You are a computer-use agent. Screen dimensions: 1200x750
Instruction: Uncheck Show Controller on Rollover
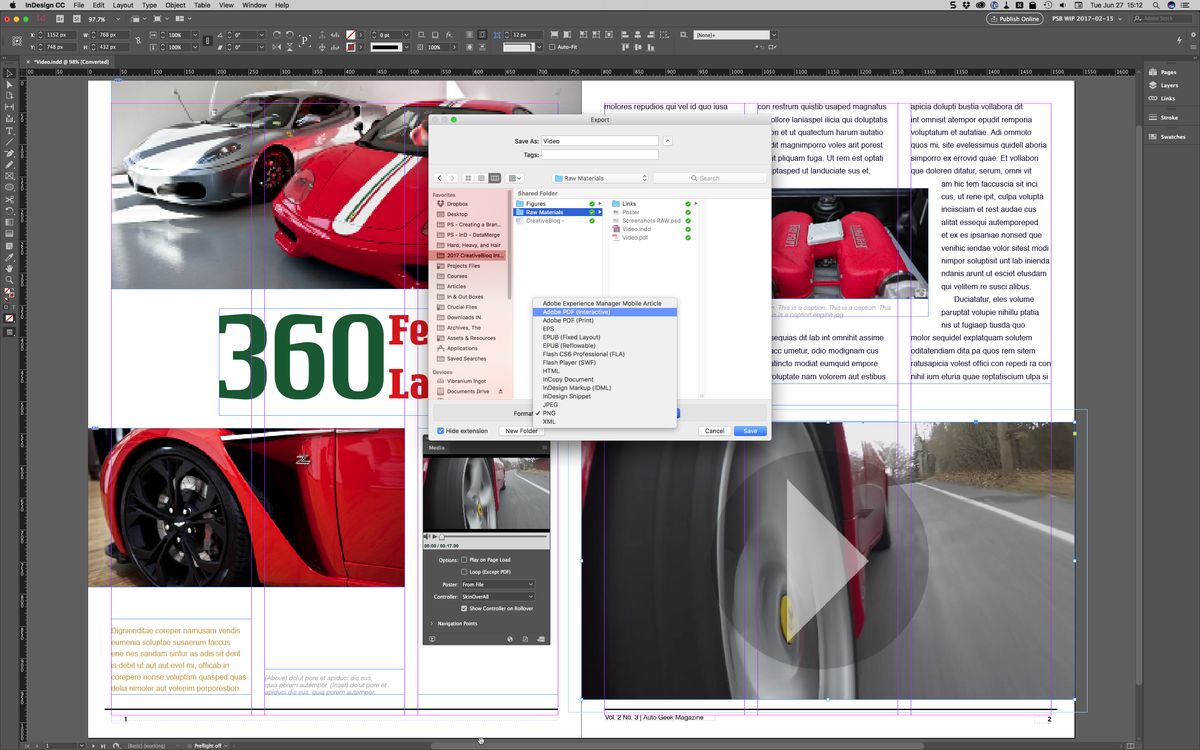pyautogui.click(x=464, y=608)
